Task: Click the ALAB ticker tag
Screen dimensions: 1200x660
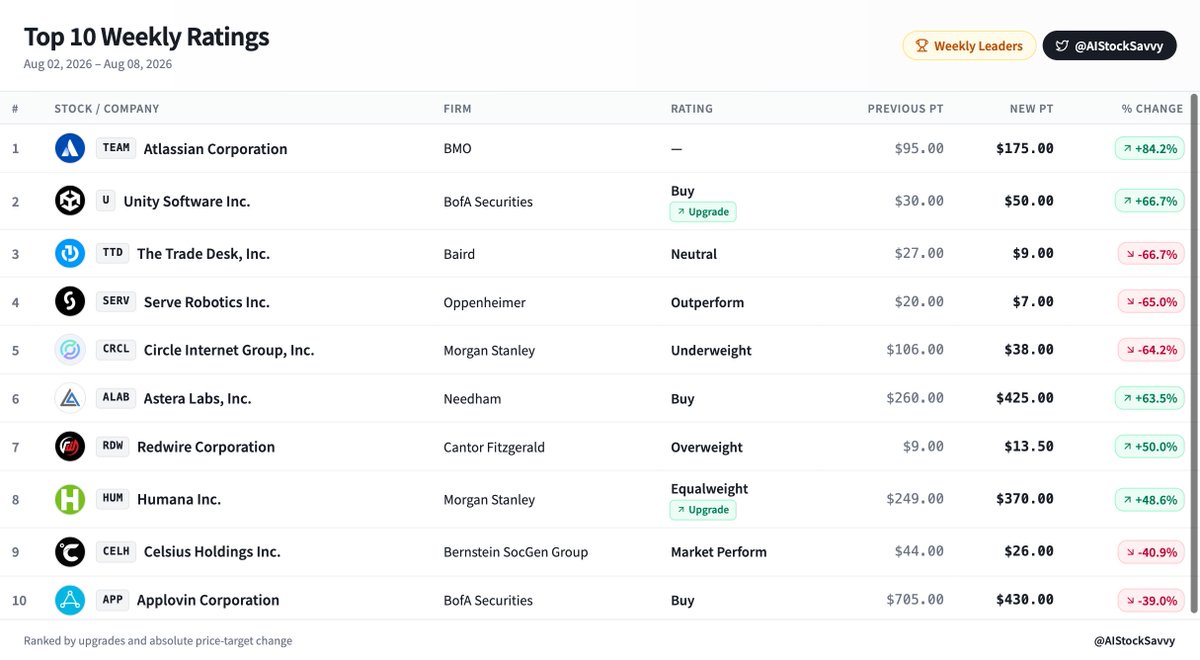Action: coord(116,398)
